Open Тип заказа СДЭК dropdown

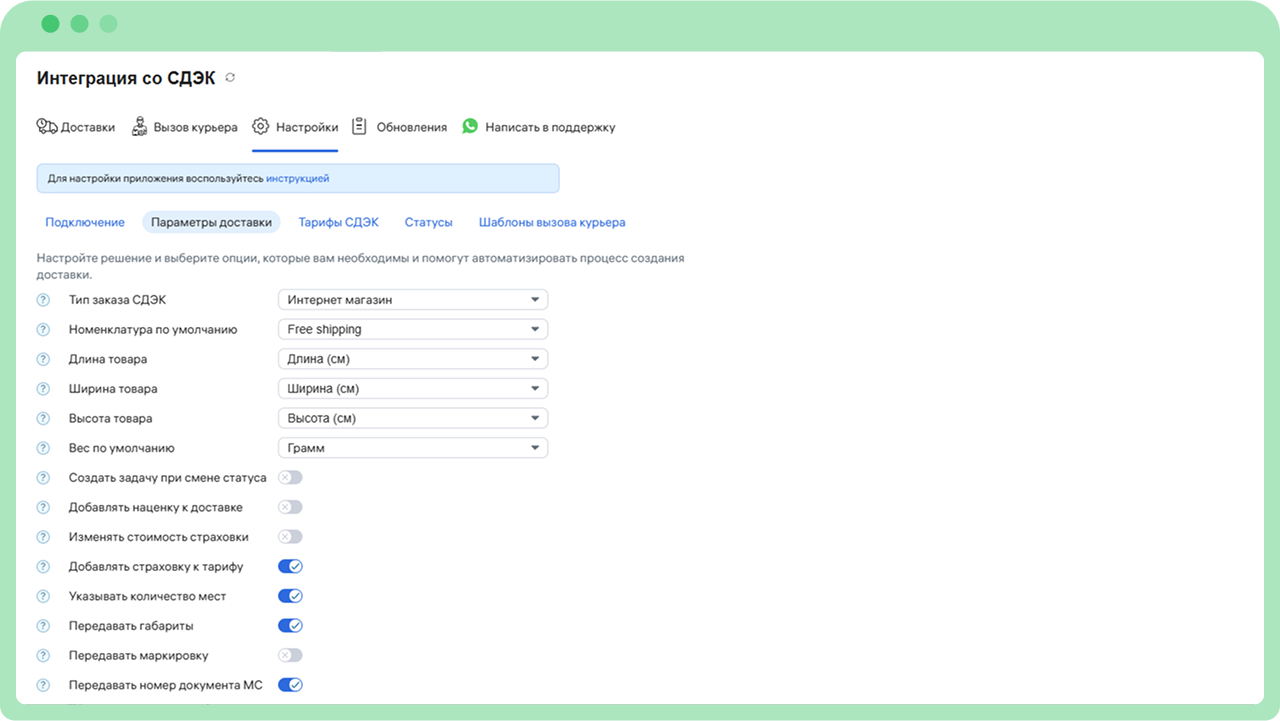point(413,300)
